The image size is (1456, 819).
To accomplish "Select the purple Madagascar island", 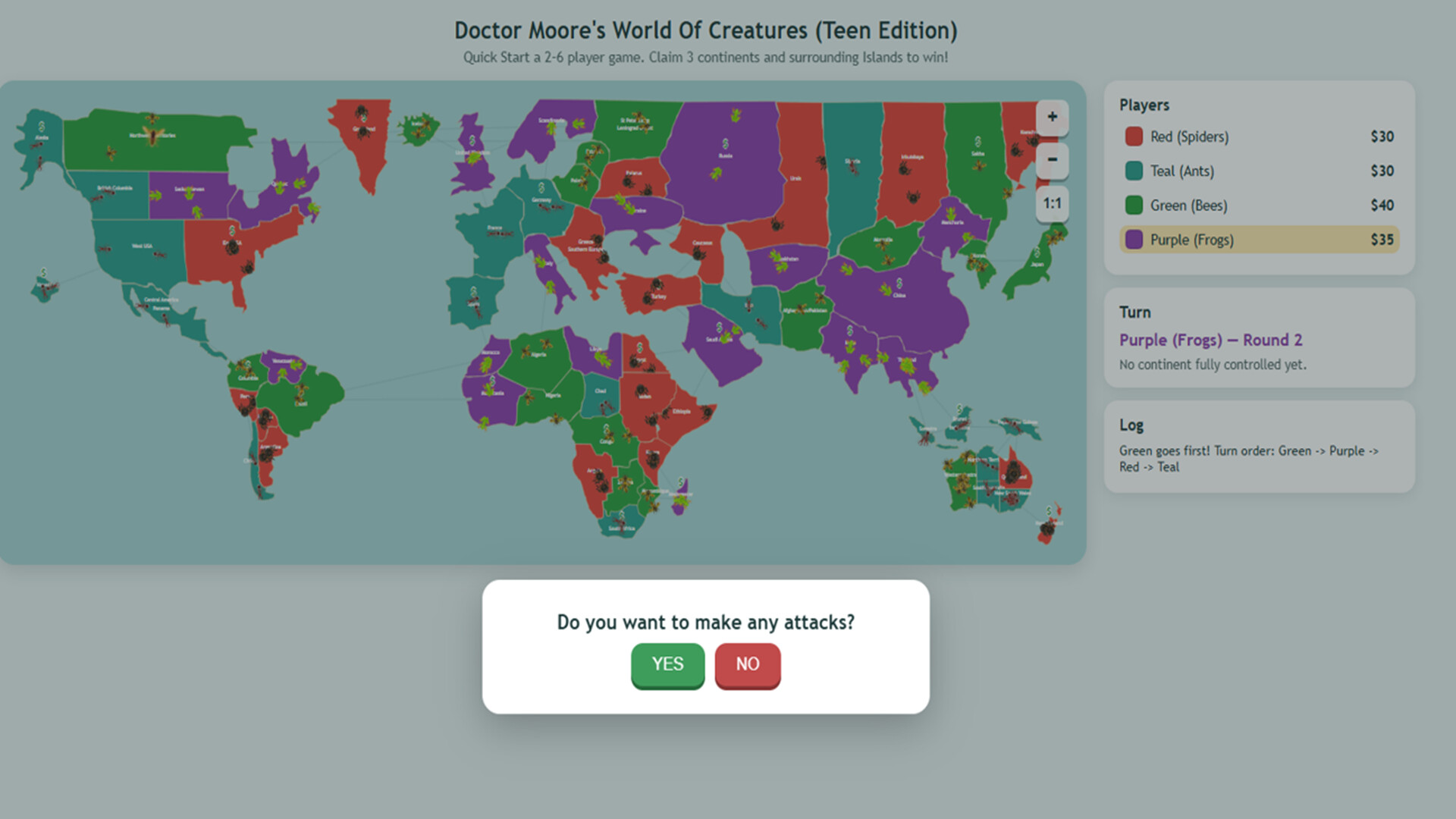I will tap(681, 497).
